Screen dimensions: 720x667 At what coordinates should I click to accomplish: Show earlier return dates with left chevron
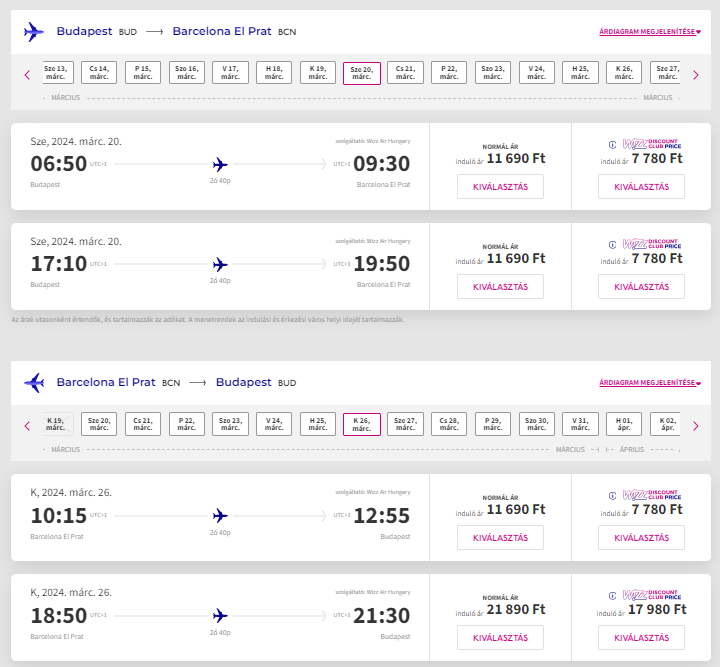pos(27,426)
